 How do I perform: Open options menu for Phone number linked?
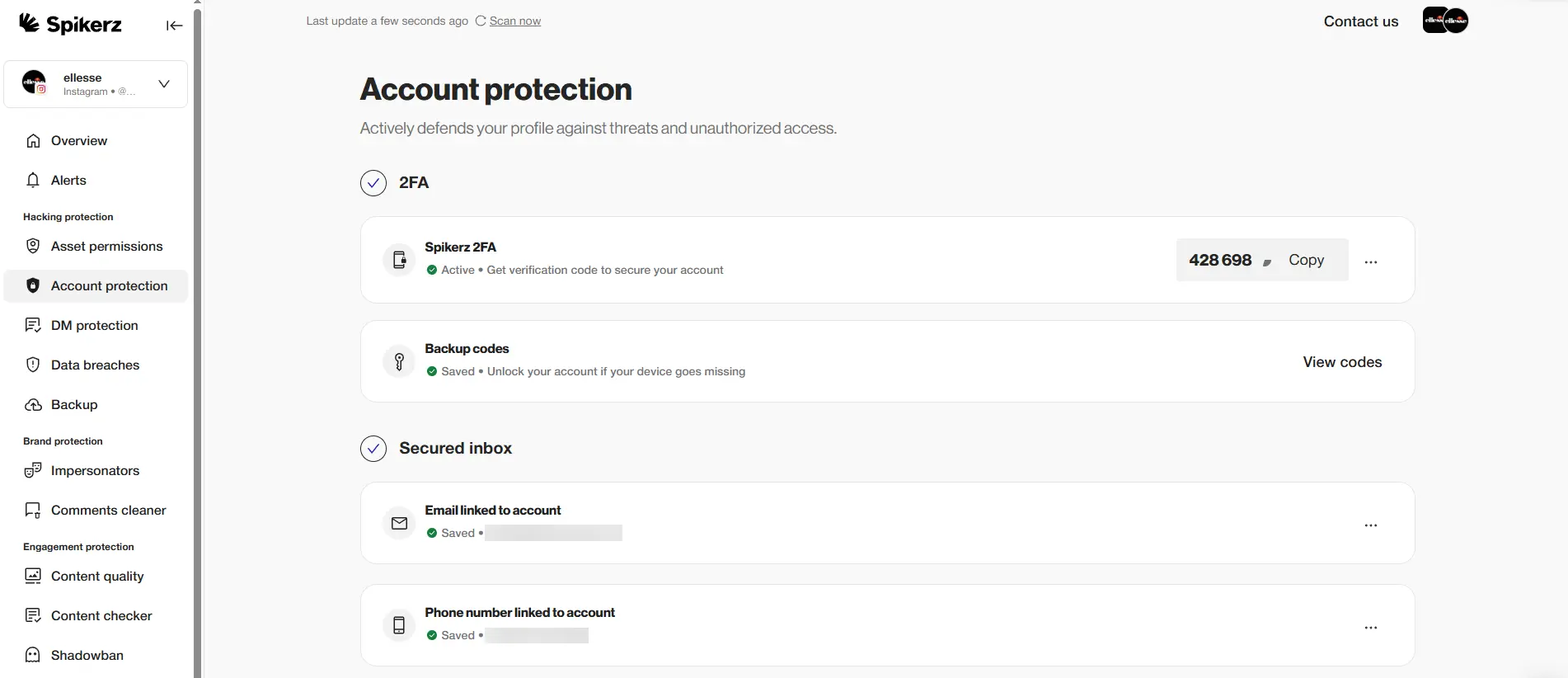pyautogui.click(x=1371, y=627)
